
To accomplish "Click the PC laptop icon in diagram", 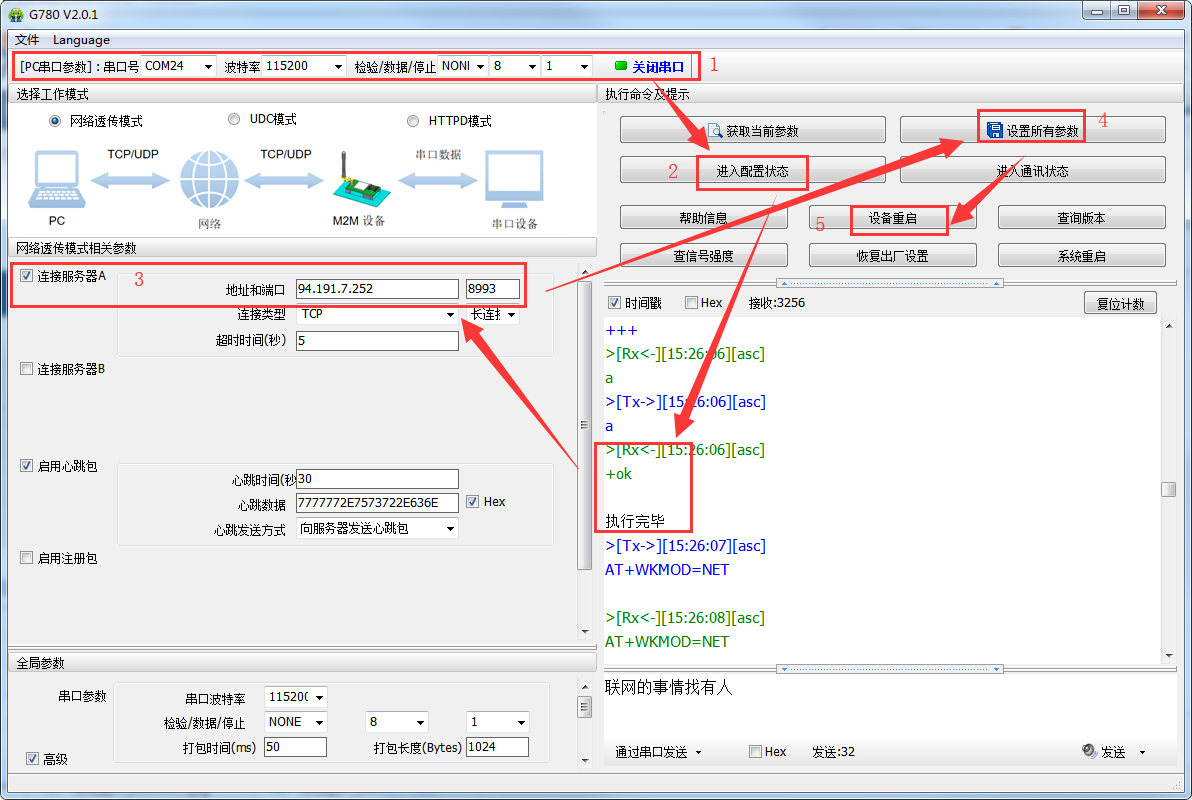I will coord(57,180).
